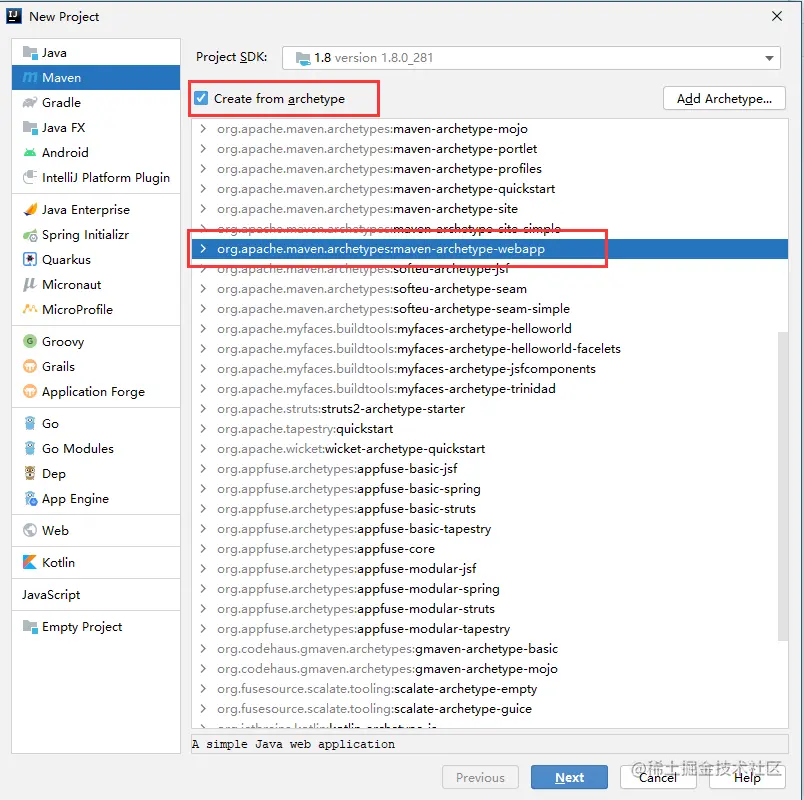The height and width of the screenshot is (800, 804).
Task: Click the Go gopher icon
Action: pos(30,423)
